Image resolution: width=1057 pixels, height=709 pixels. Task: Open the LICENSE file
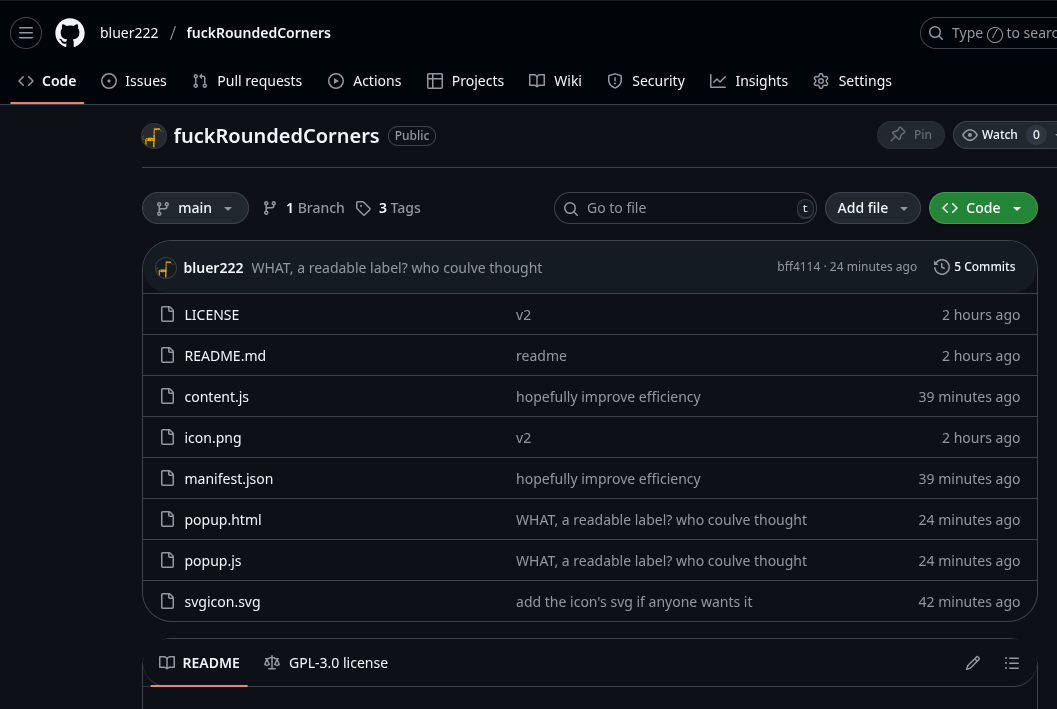pos(212,315)
